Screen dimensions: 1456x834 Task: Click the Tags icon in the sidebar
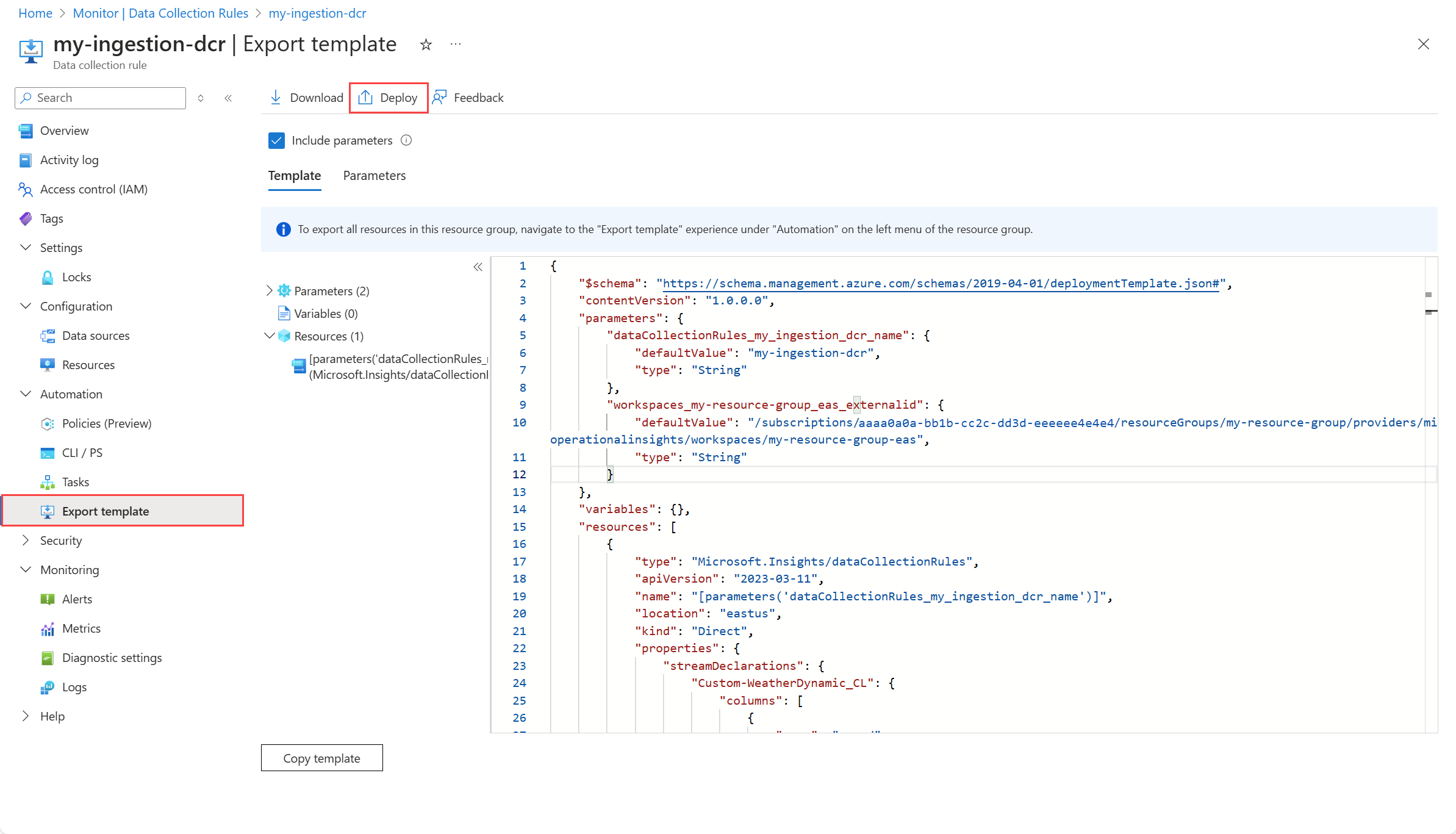(x=25, y=218)
